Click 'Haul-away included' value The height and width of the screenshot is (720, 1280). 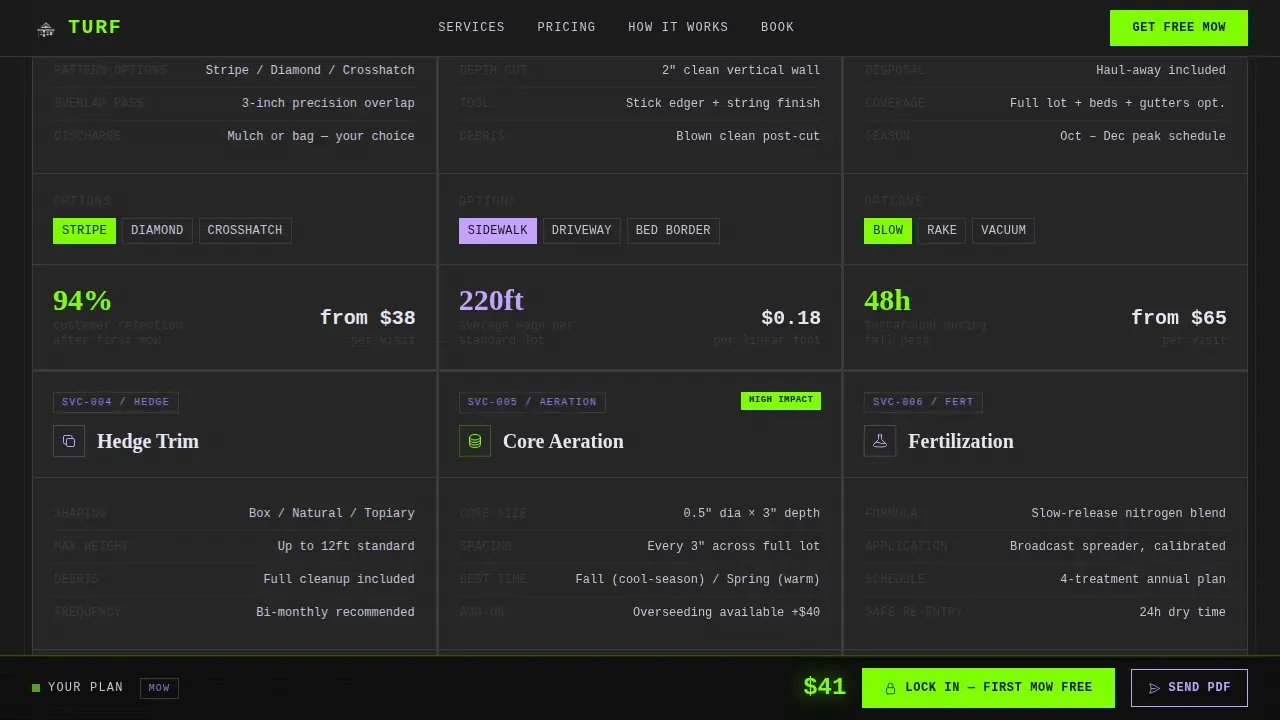(x=1161, y=70)
